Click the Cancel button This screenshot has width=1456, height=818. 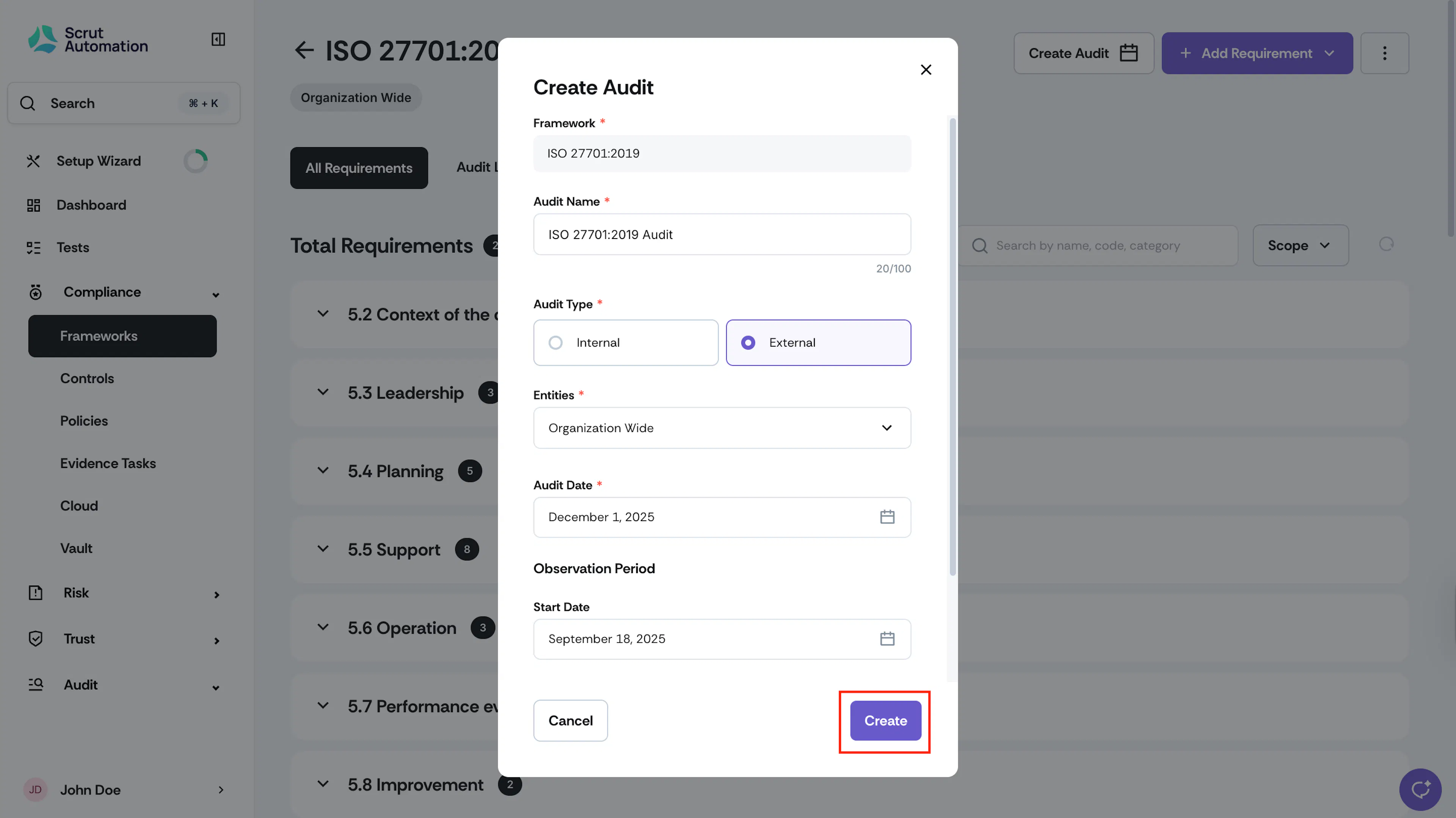(570, 721)
